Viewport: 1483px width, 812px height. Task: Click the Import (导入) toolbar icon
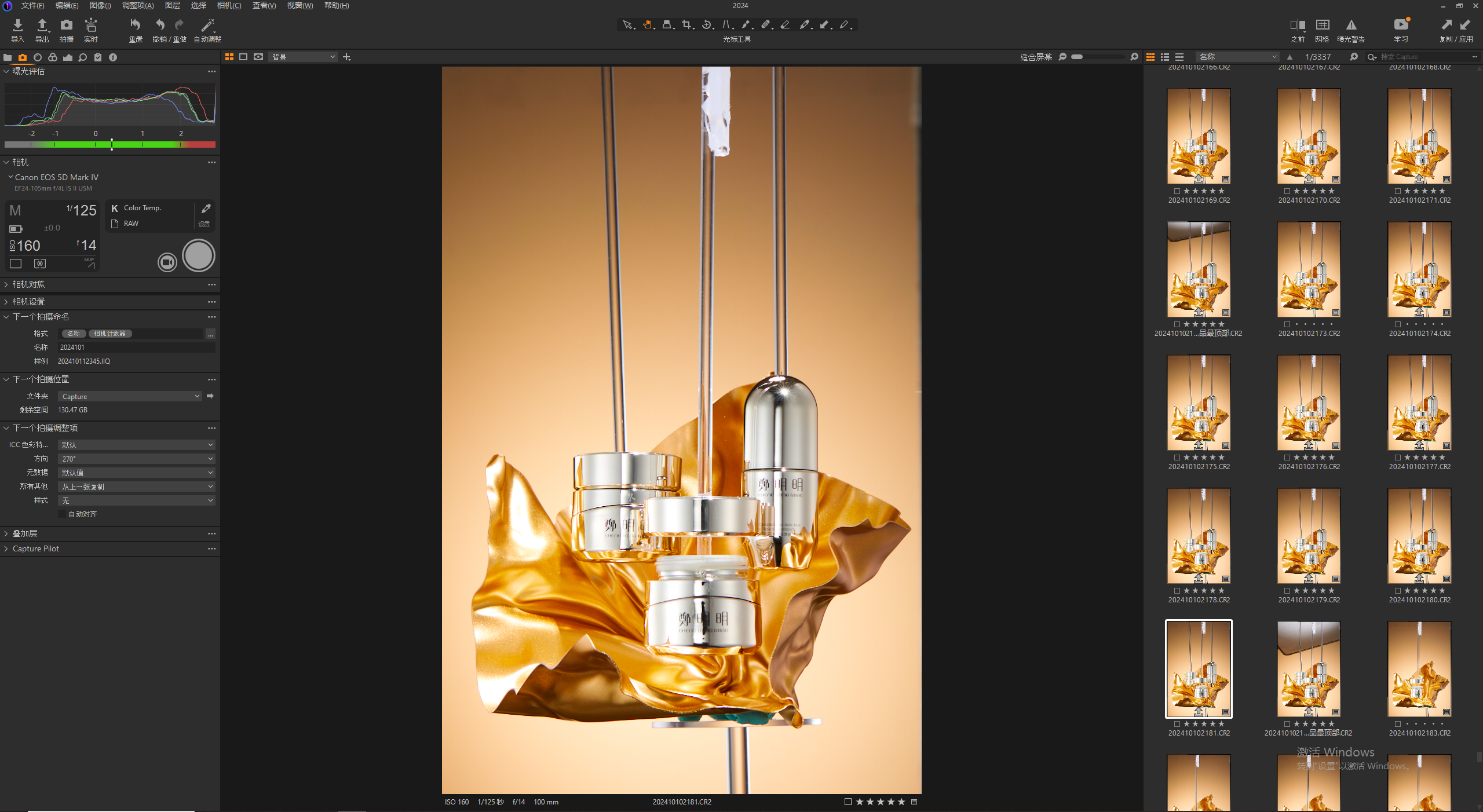17,25
